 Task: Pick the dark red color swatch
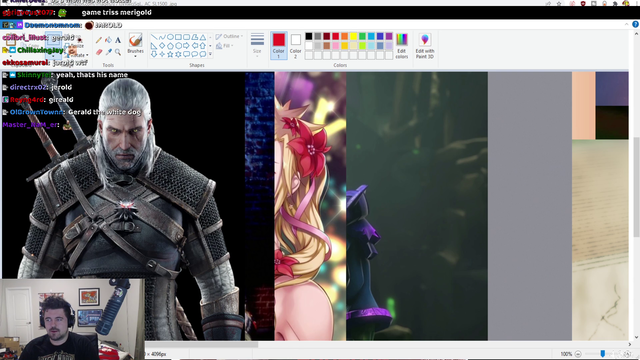click(327, 37)
